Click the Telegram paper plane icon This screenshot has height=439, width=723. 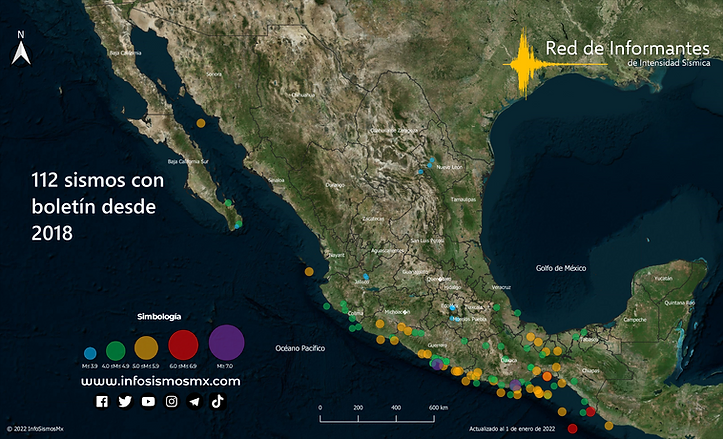(x=194, y=401)
